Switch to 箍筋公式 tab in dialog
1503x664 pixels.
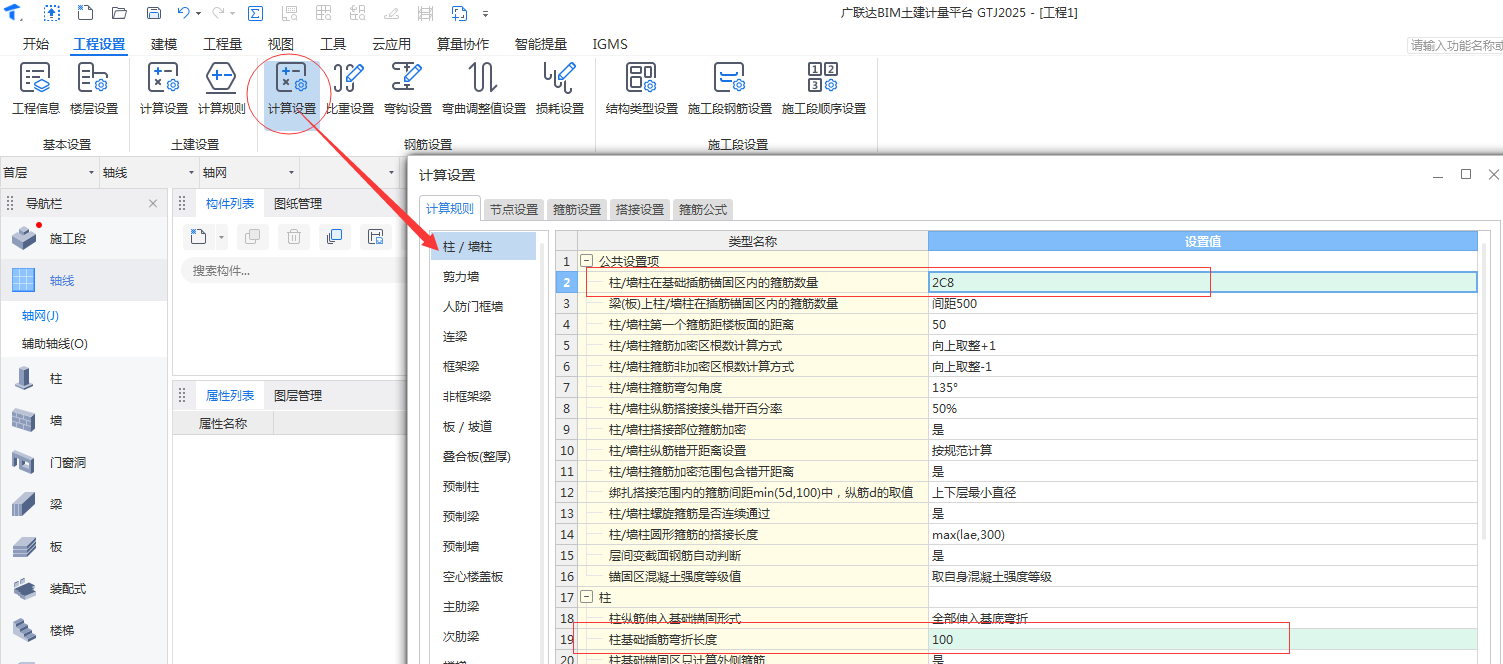(x=703, y=210)
